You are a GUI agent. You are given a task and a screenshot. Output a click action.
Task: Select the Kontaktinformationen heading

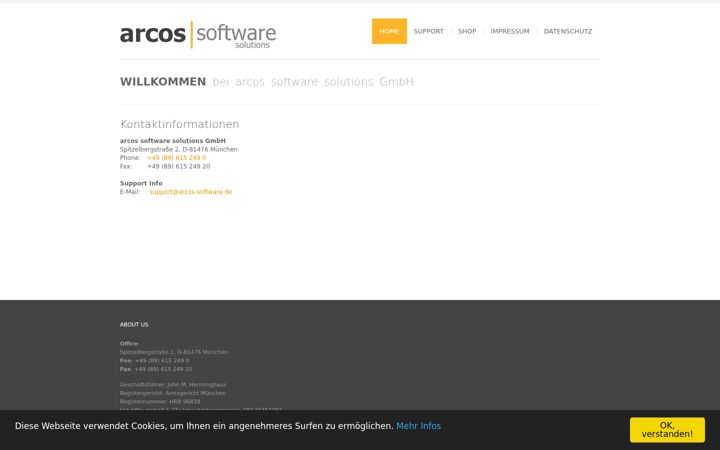click(x=180, y=124)
